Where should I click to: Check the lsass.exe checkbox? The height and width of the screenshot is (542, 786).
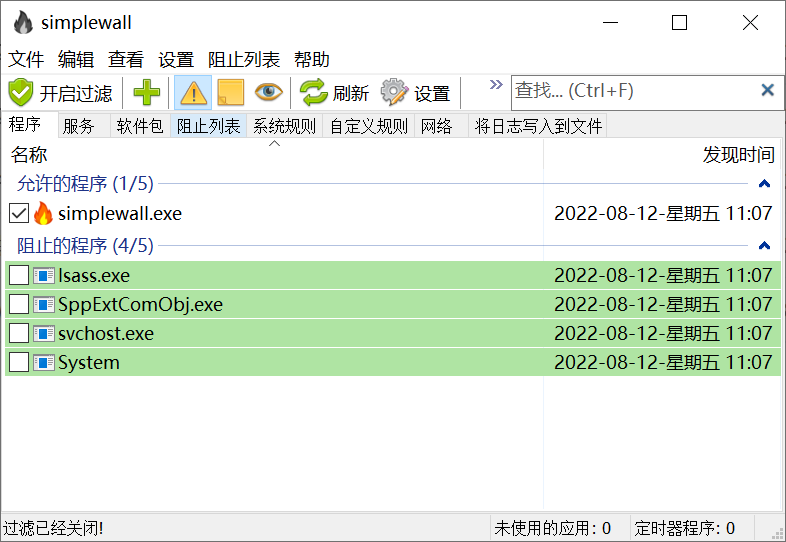[18, 276]
